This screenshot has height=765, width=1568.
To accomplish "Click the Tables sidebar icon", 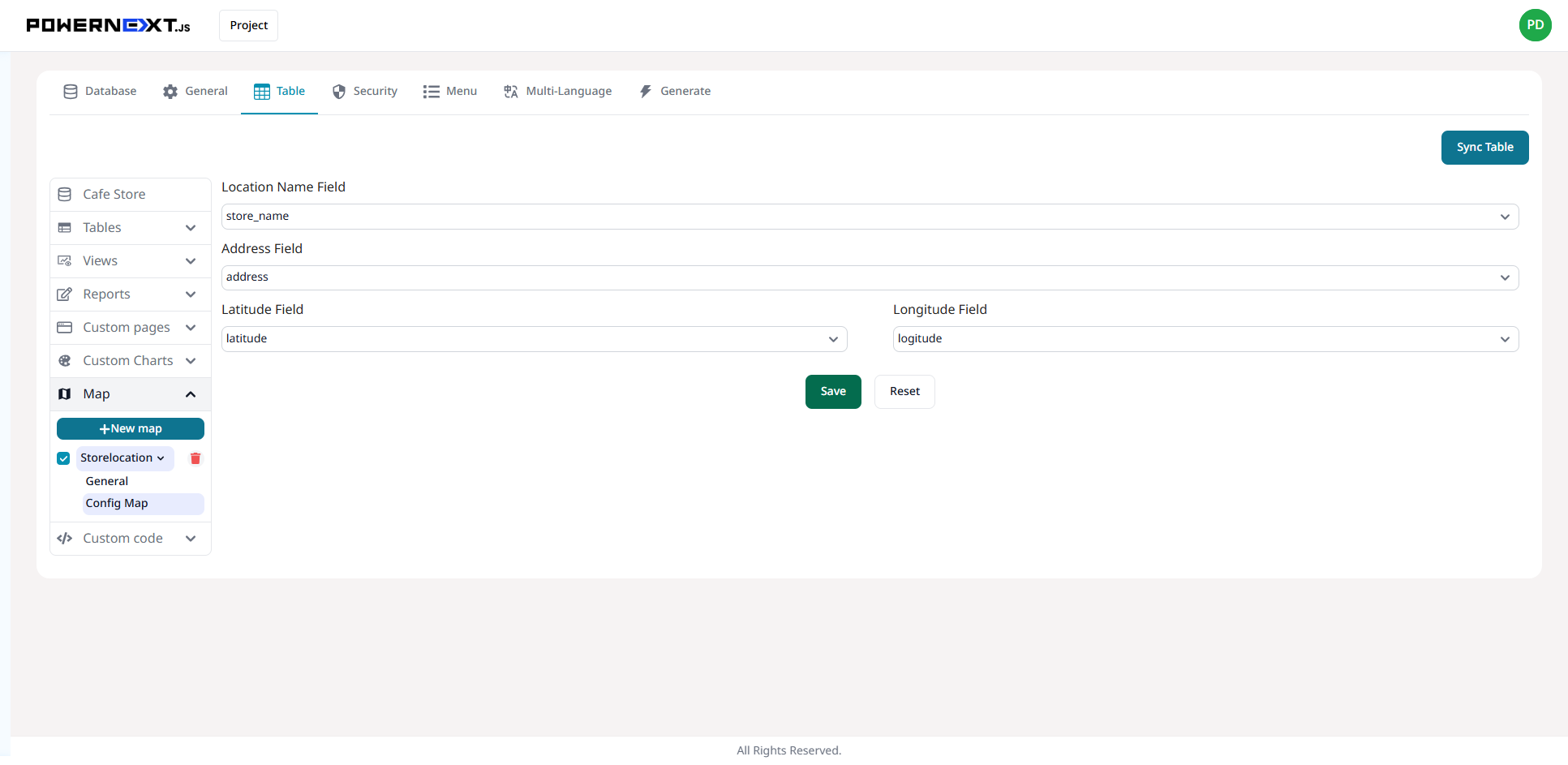I will (65, 228).
